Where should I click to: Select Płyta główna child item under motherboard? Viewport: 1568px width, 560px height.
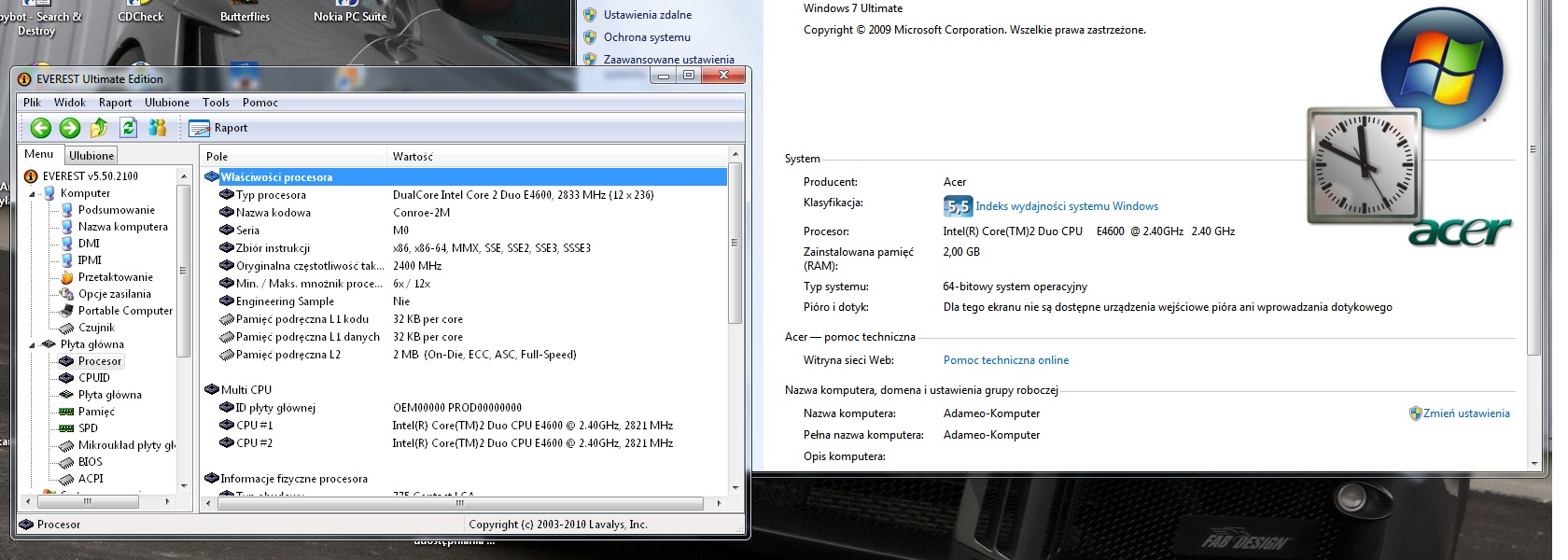(110, 395)
